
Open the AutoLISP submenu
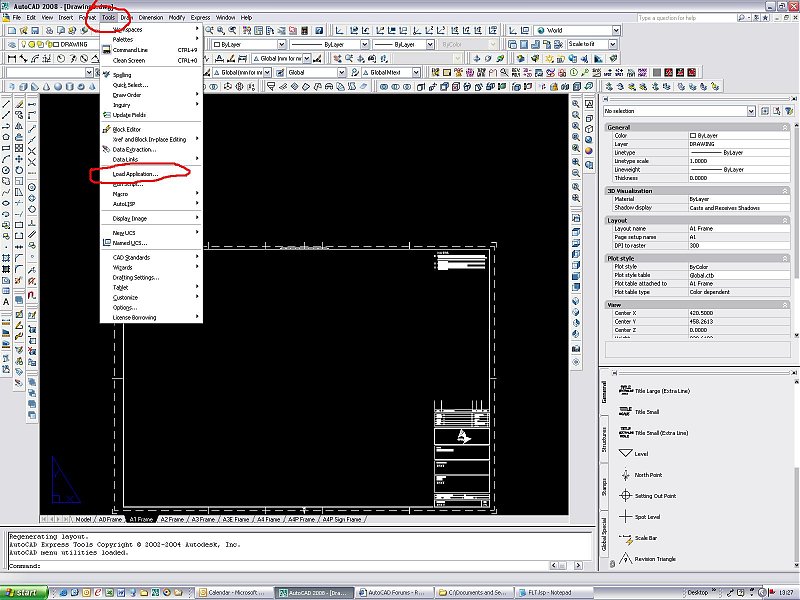coord(151,204)
